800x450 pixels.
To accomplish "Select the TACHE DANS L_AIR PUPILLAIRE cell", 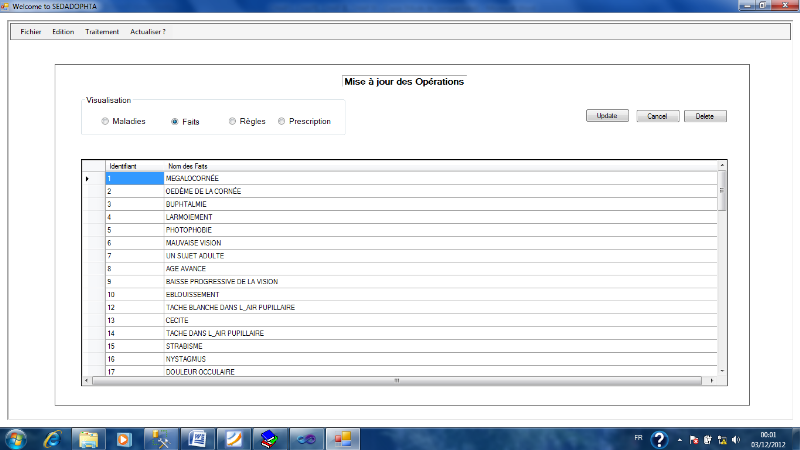I will tap(441, 334).
